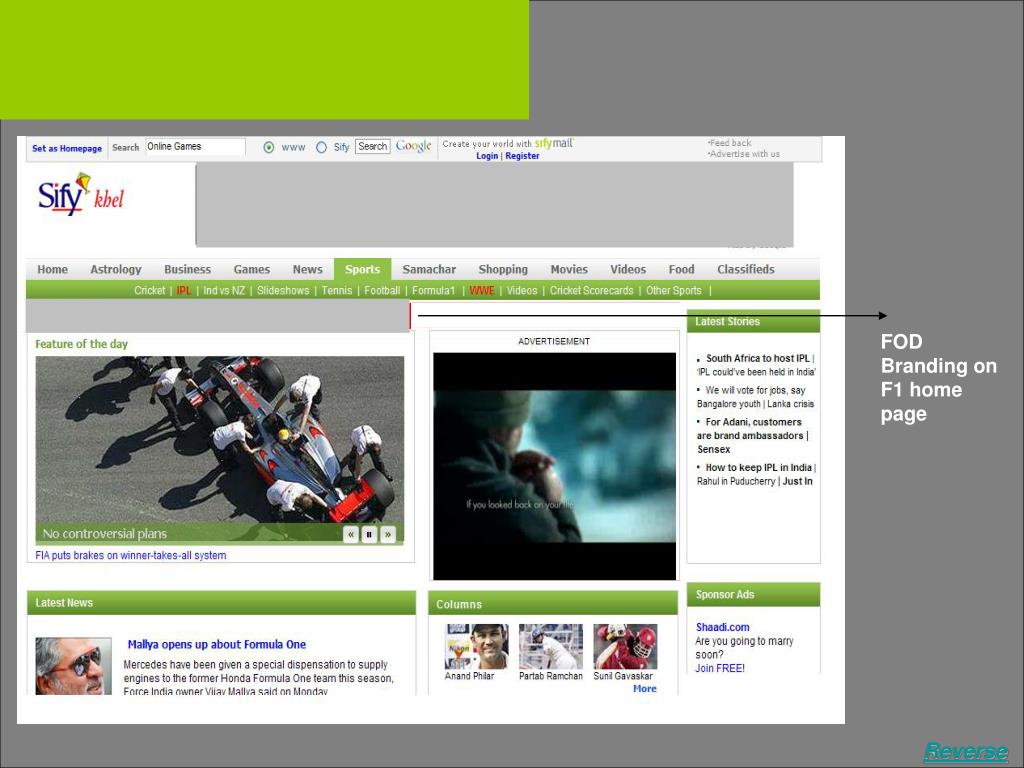Open 'For Adani, customers are brand ambassadors' story

pyautogui.click(x=751, y=429)
